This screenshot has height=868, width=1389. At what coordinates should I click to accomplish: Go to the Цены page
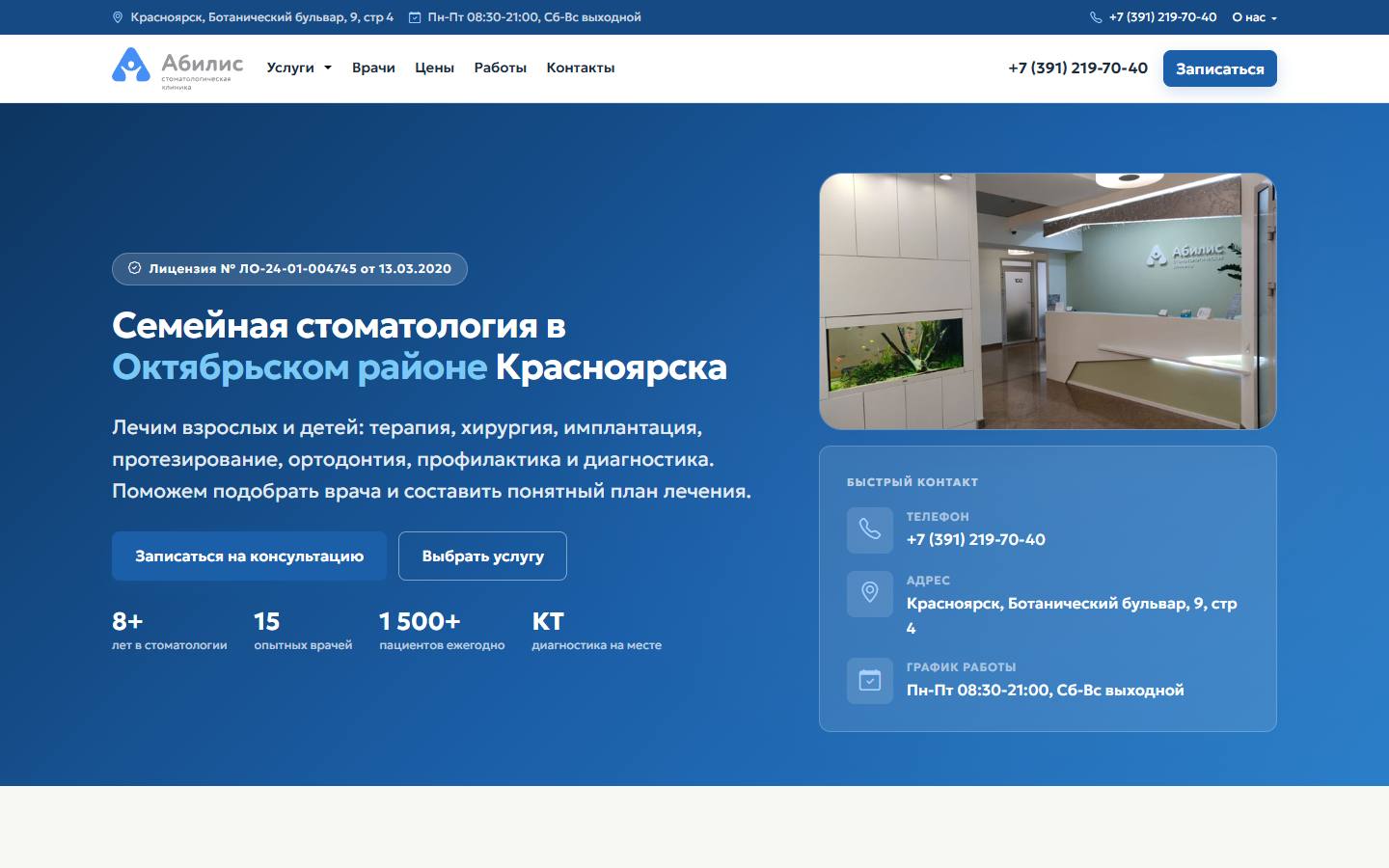434,68
